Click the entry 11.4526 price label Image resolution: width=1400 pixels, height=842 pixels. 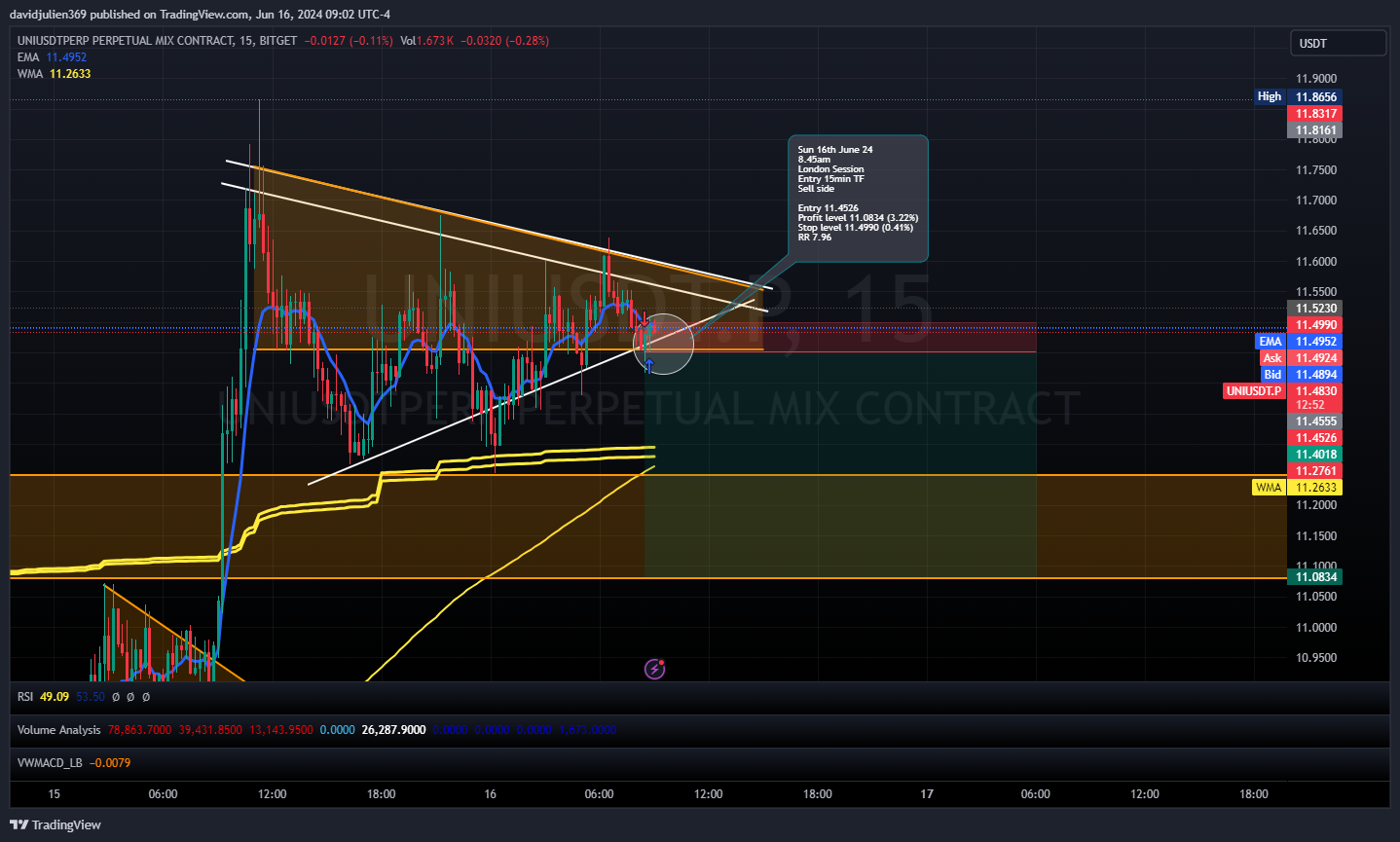pyautogui.click(x=1315, y=438)
